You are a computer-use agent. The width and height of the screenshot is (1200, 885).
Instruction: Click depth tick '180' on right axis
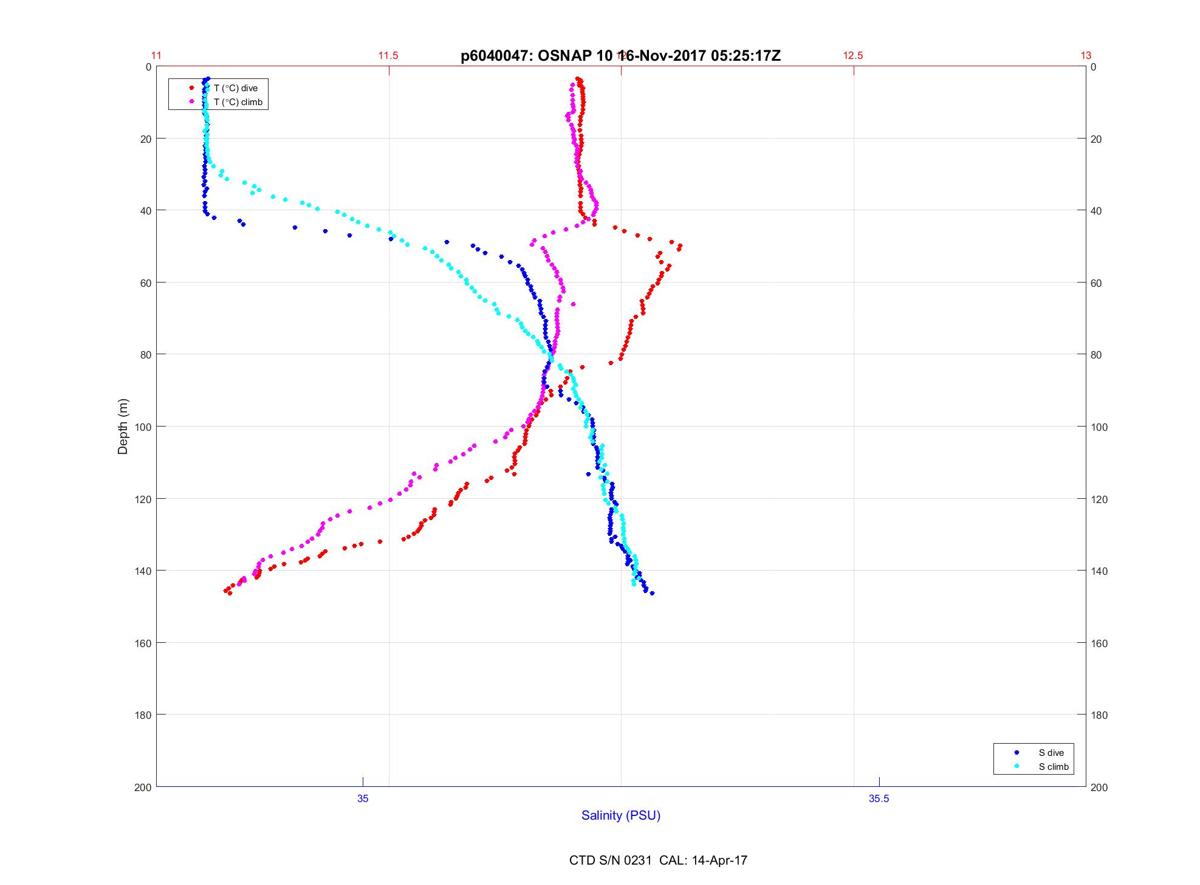pyautogui.click(x=1100, y=715)
